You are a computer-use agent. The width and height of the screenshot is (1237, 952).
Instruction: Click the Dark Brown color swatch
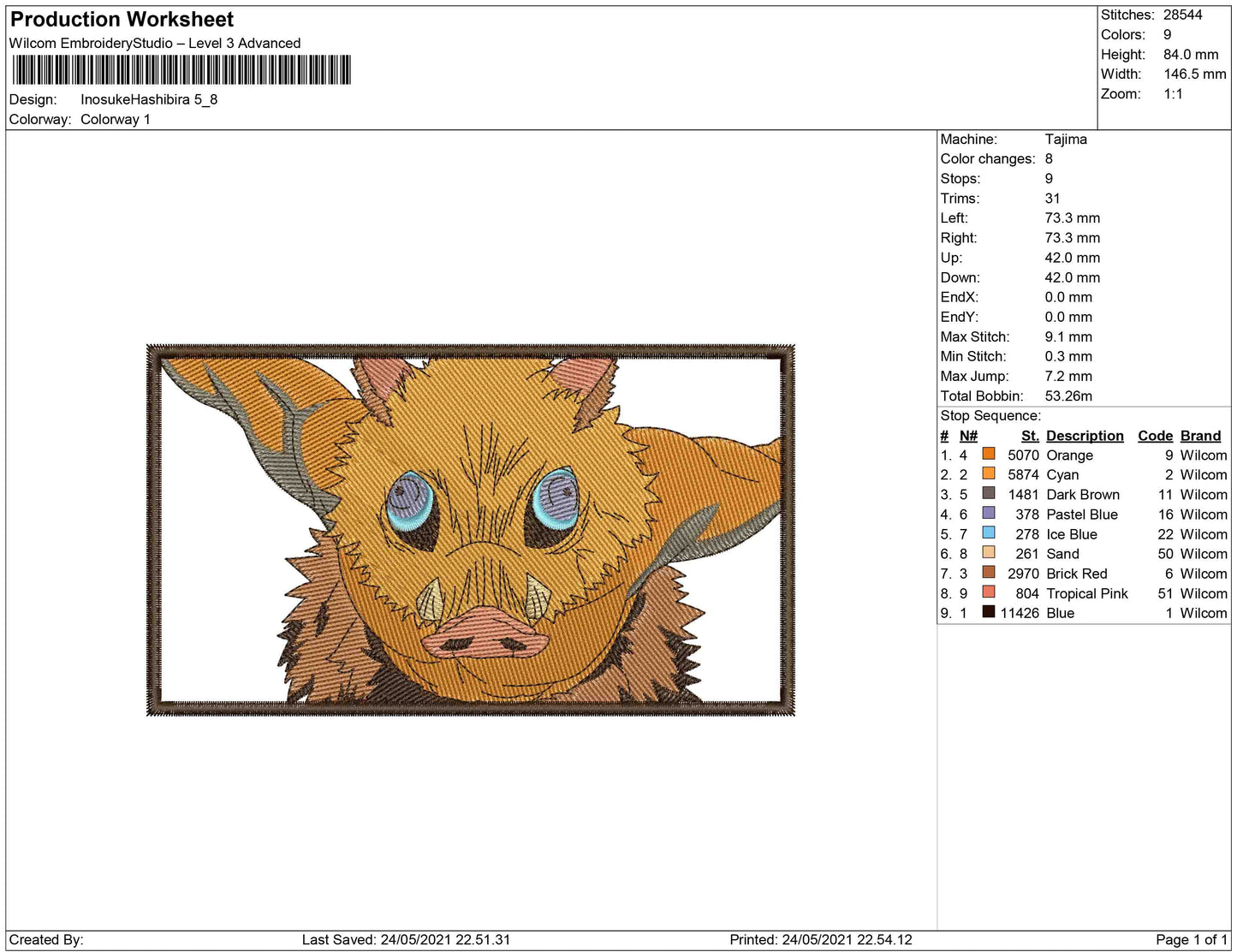989,493
